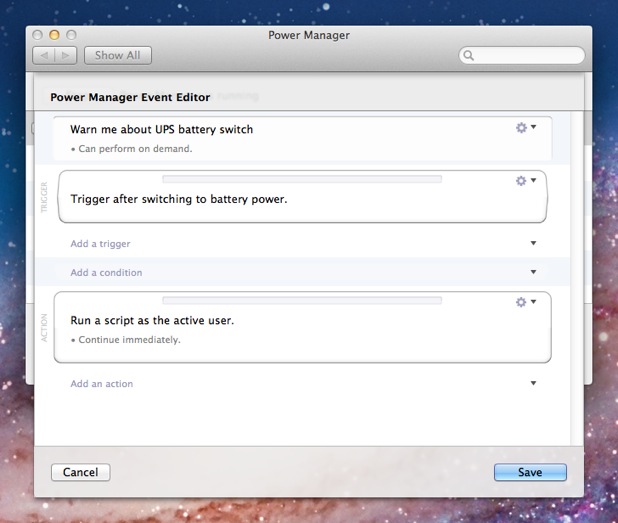Screen dimensions: 618x523
Task: Go forward with toolbar forward arrow
Action: click(65, 56)
